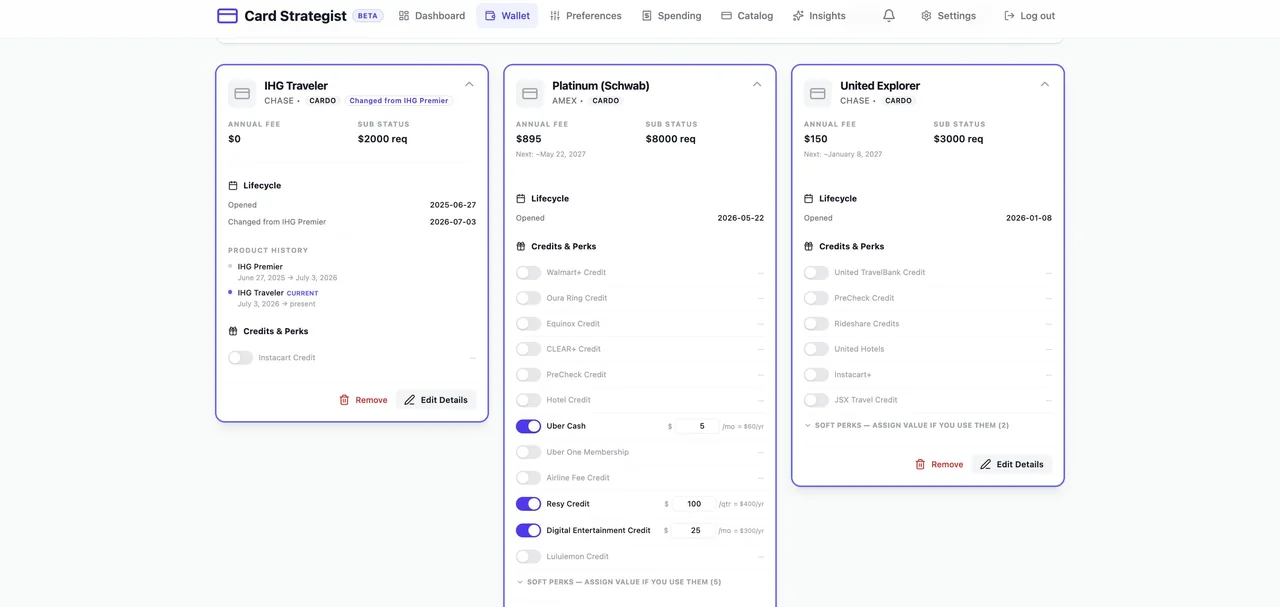
Task: Expand United Explorer soft perks section (2)
Action: (907, 425)
